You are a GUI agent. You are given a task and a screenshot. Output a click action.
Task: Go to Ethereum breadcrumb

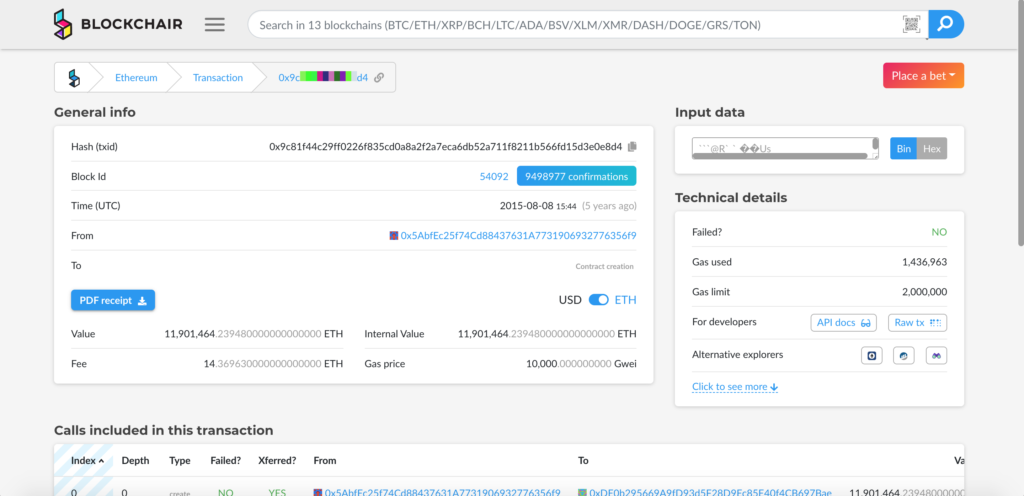[x=136, y=78]
